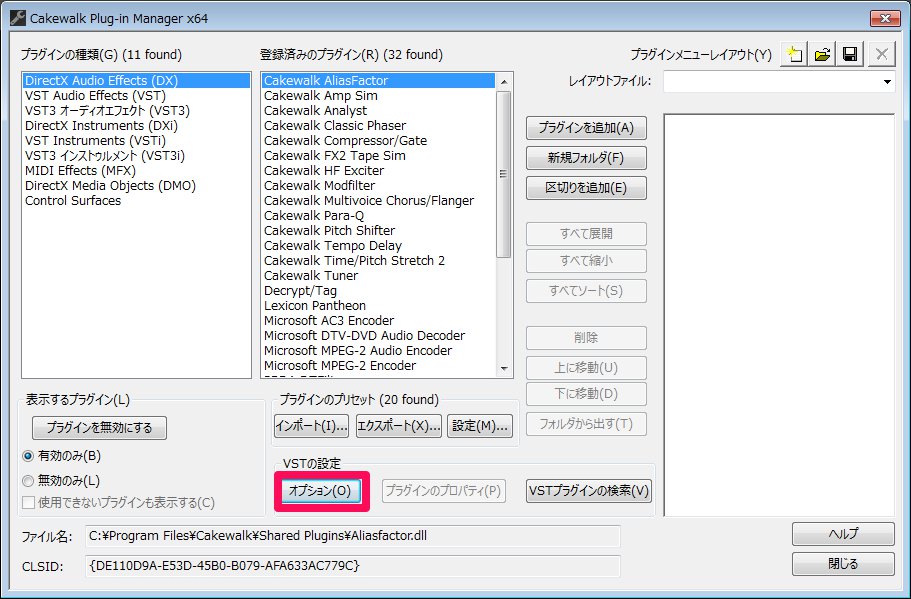The image size is (911, 599).
Task: Click the 区切りを追加(E) button
Action: coord(586,188)
